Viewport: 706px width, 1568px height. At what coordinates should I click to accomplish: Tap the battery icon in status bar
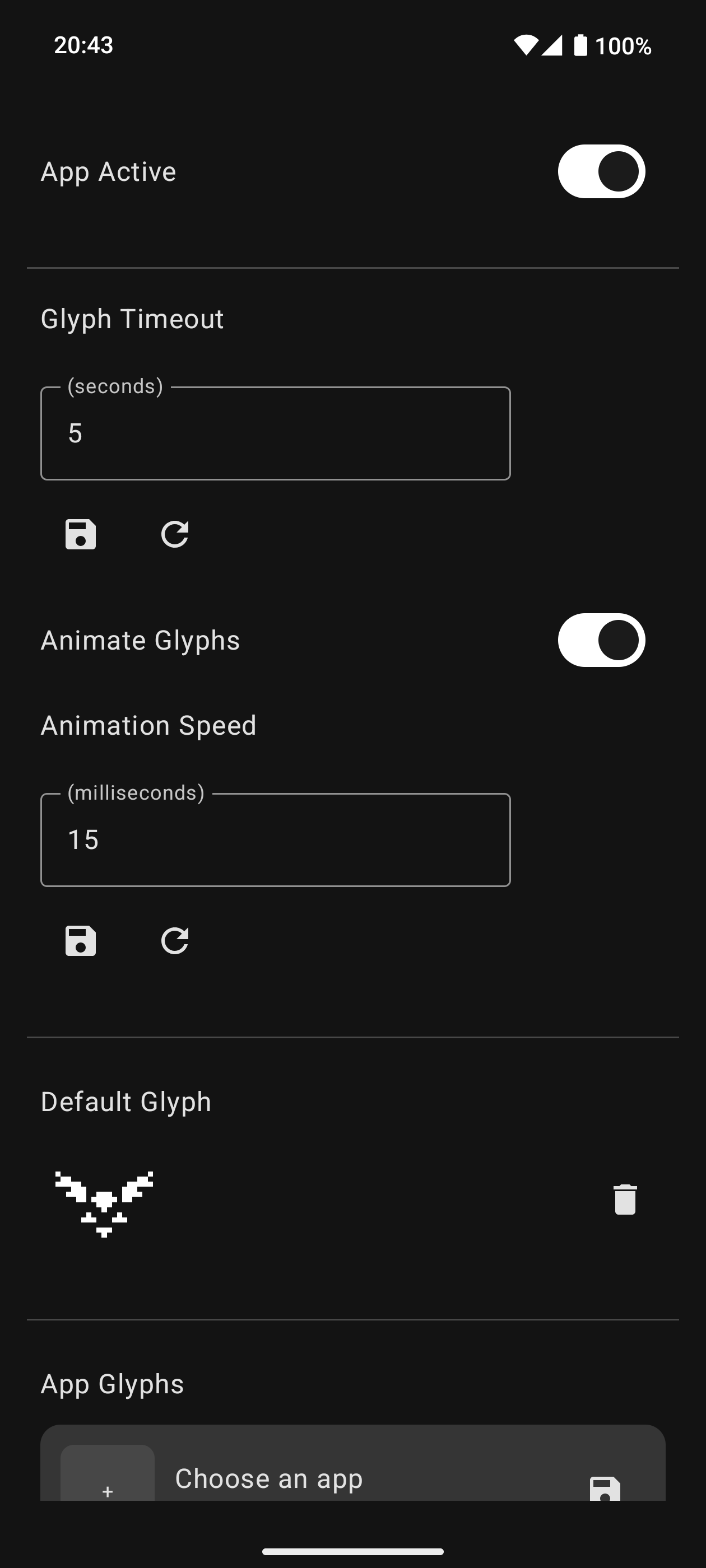click(x=580, y=46)
